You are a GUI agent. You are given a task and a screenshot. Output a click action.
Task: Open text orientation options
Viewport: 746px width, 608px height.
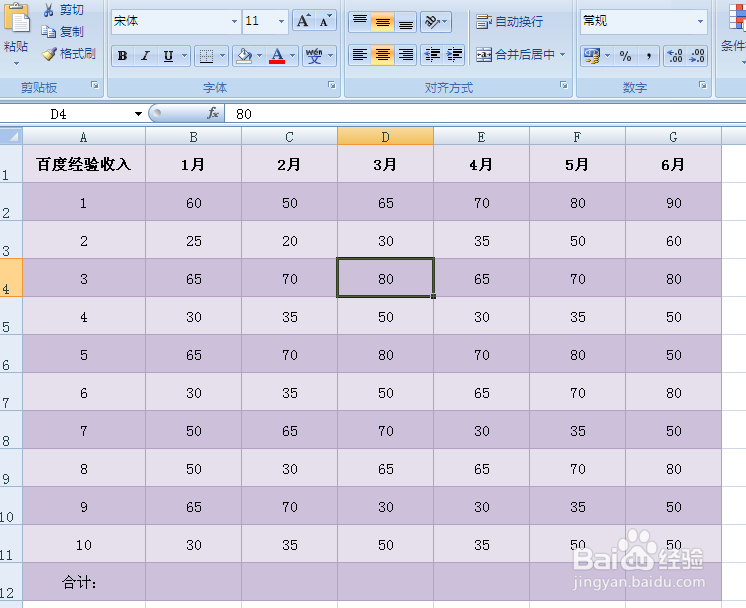pos(436,21)
